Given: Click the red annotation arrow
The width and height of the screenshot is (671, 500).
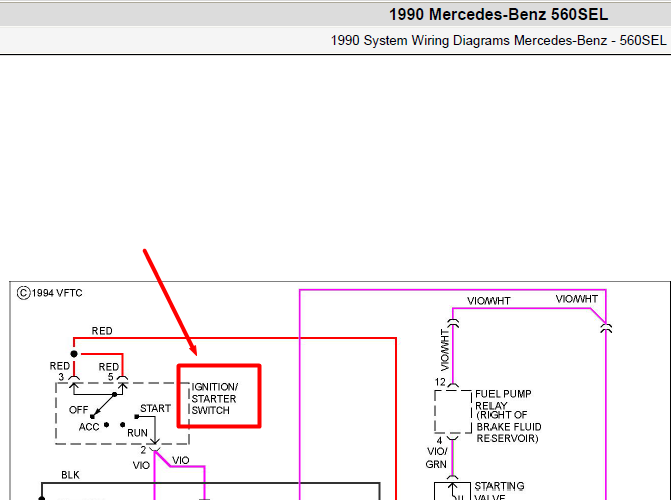Looking at the screenshot, I should click(170, 302).
